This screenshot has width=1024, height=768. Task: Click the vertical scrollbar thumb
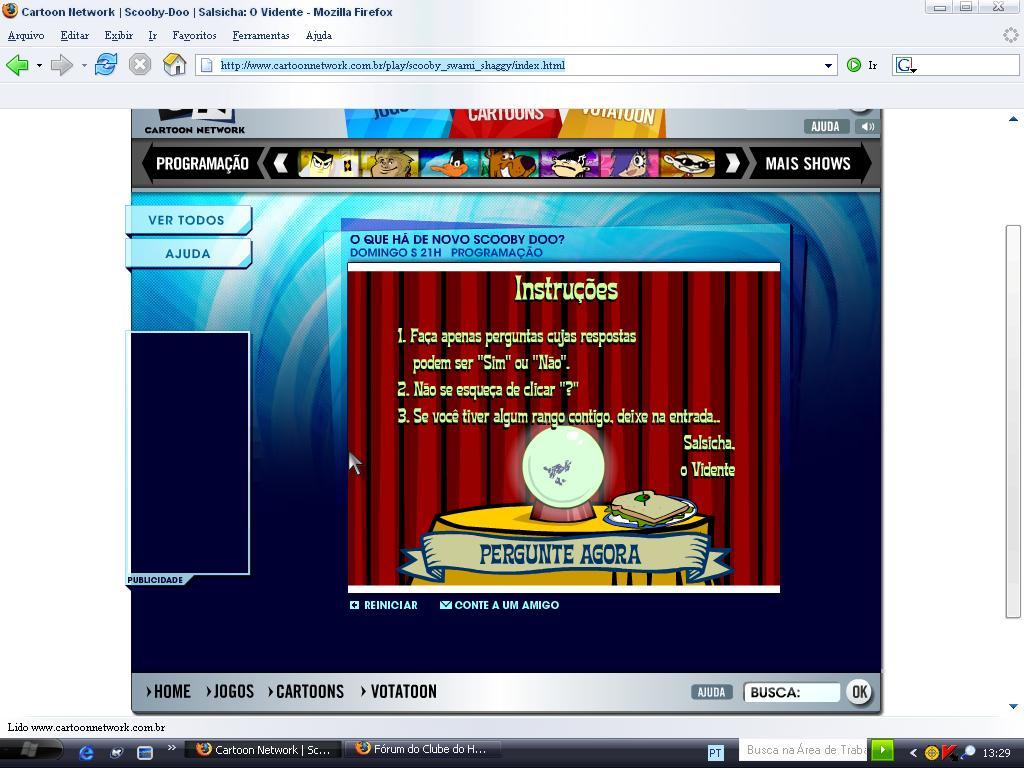(1013, 421)
